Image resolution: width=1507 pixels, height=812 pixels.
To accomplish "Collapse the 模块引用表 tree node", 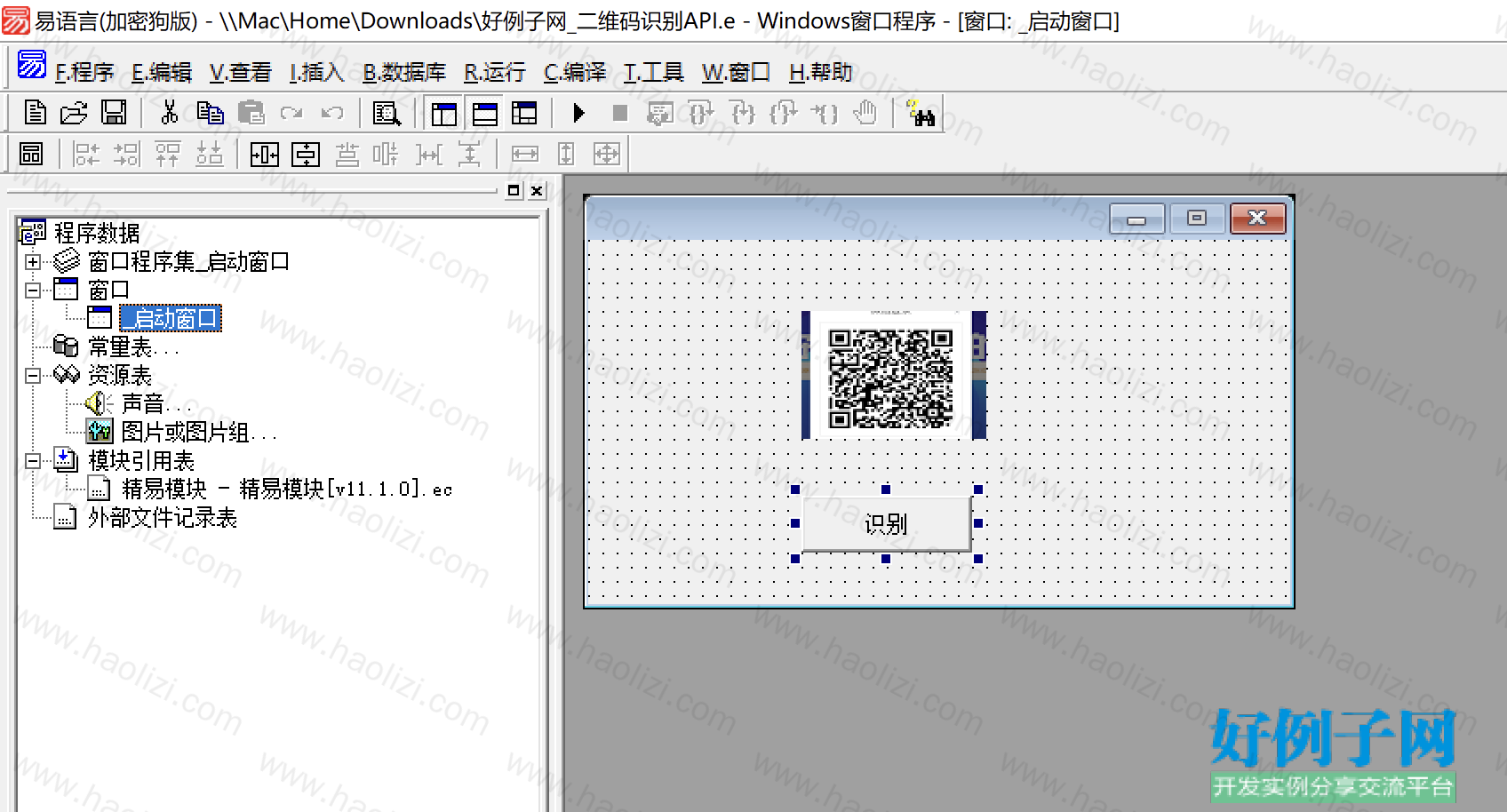I will (33, 461).
